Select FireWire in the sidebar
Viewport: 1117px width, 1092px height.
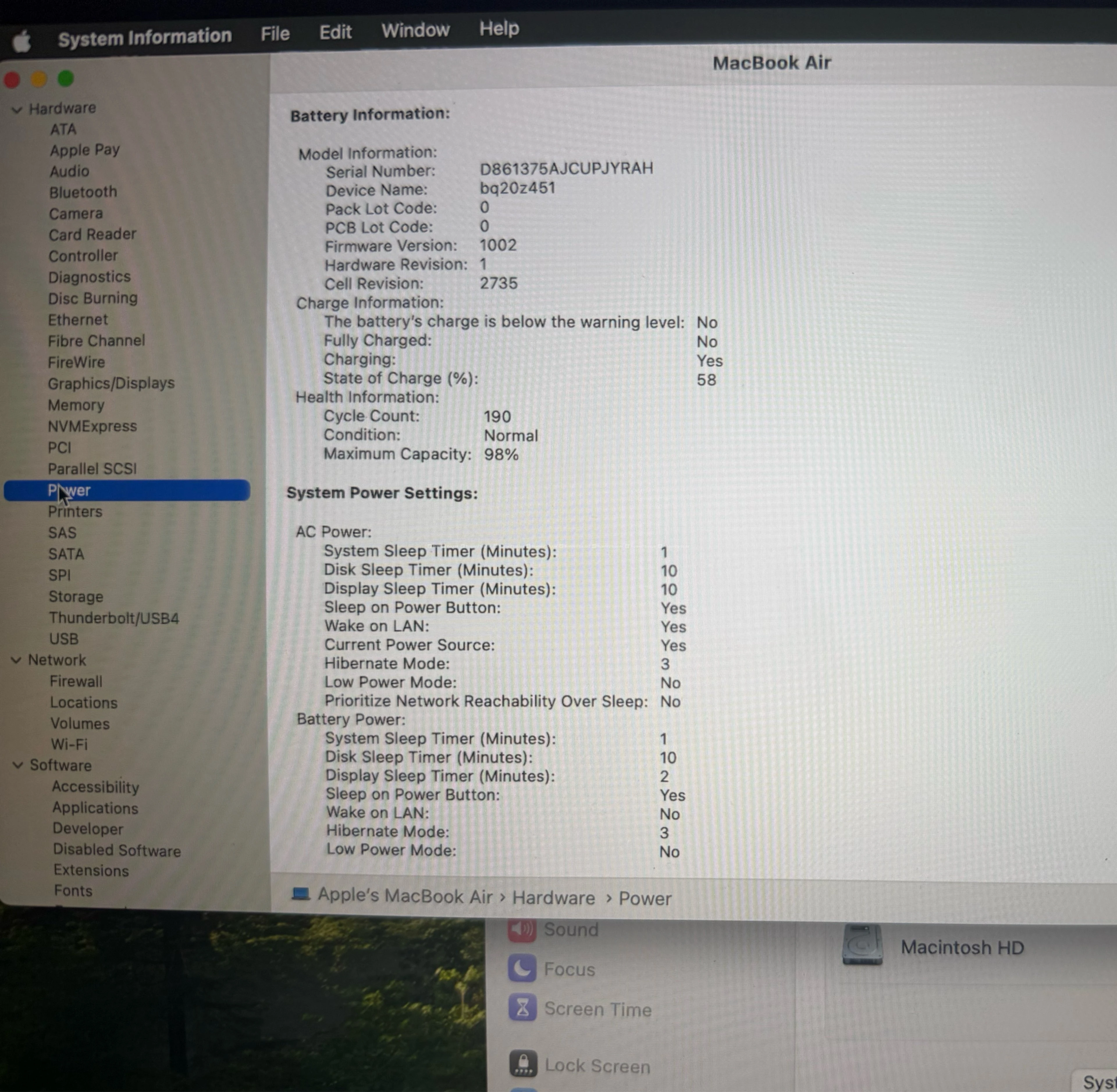click(76, 362)
